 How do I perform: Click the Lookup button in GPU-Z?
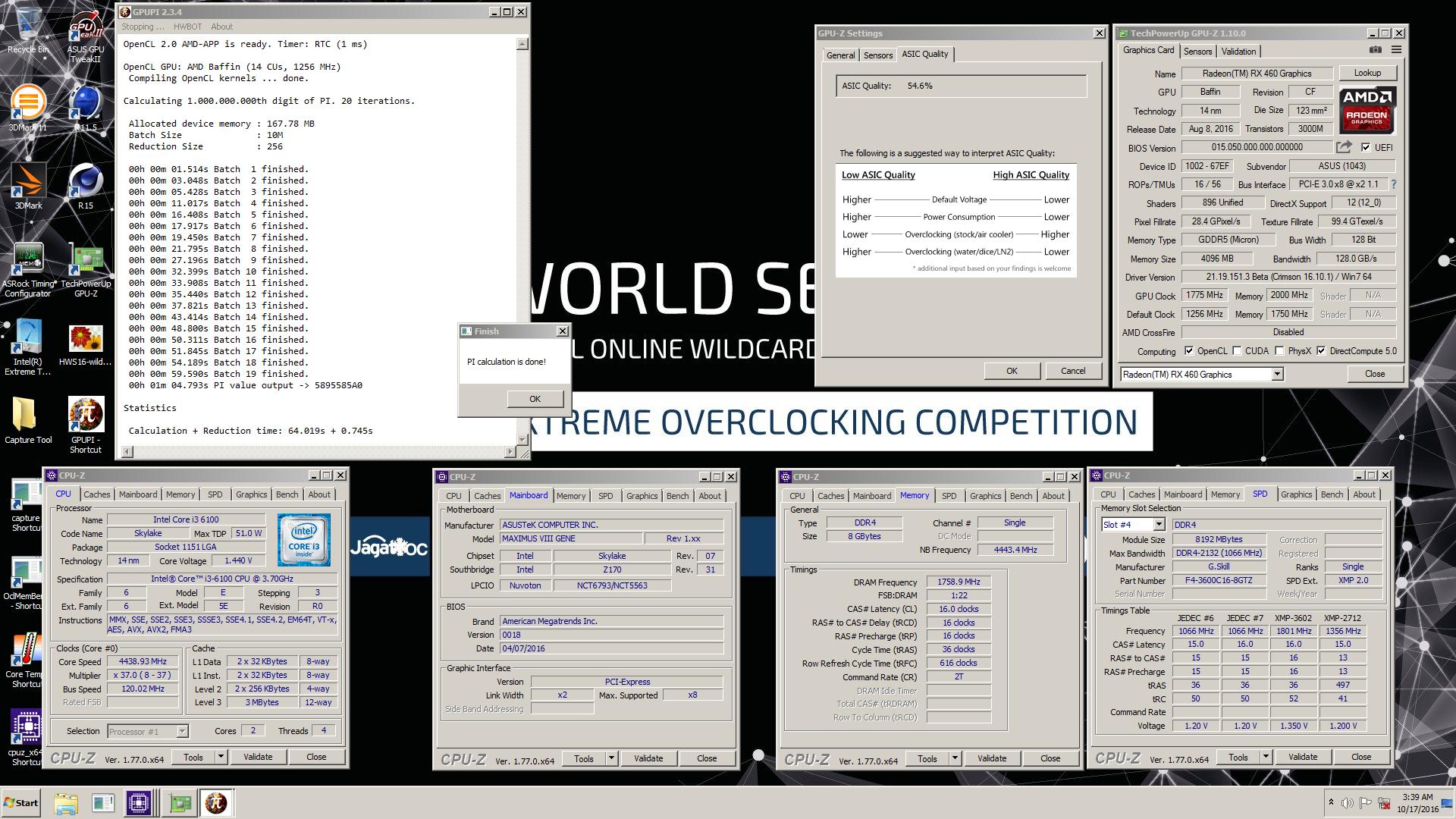1367,73
